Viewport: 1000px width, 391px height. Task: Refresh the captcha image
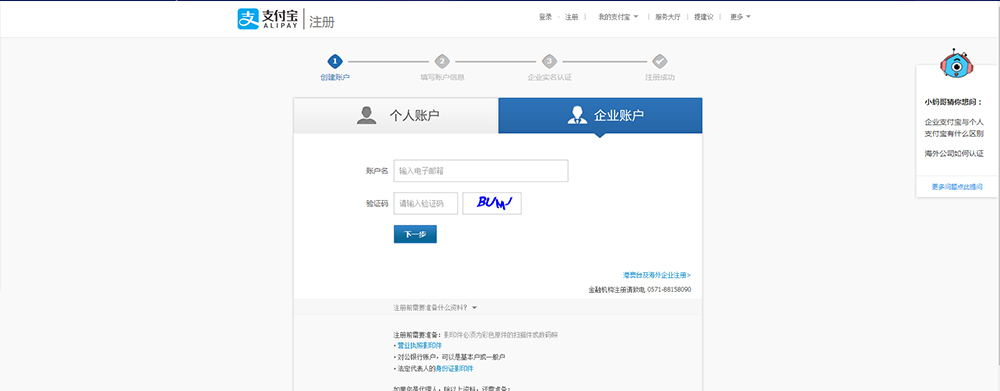(492, 203)
